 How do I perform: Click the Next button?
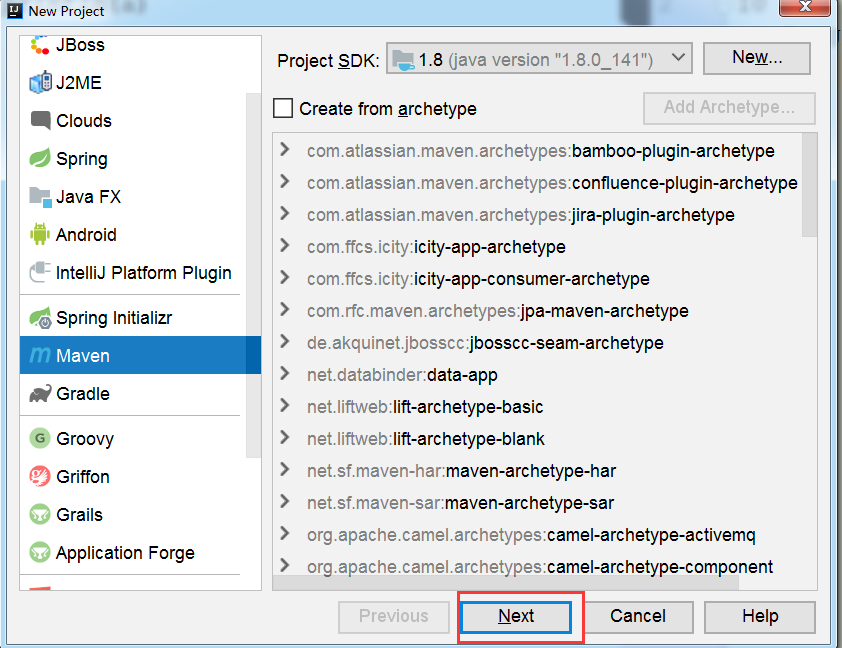tap(516, 616)
